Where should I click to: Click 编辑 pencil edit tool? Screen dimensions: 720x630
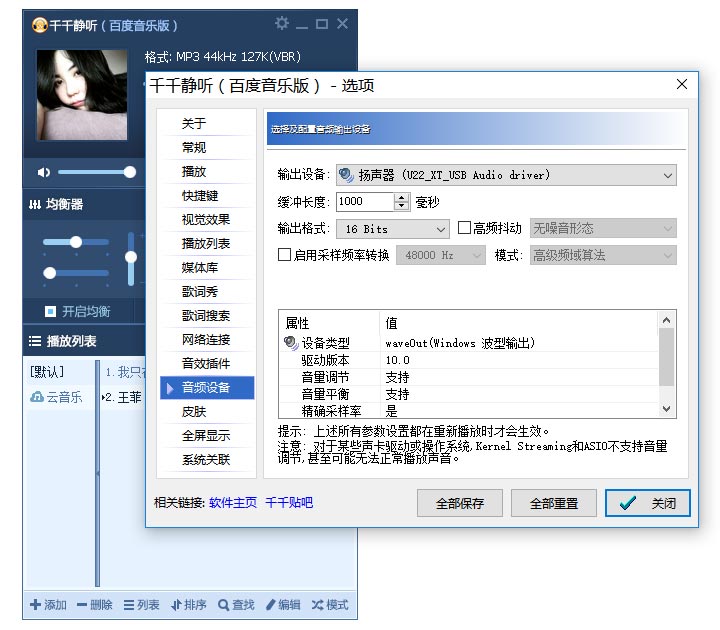(x=283, y=605)
